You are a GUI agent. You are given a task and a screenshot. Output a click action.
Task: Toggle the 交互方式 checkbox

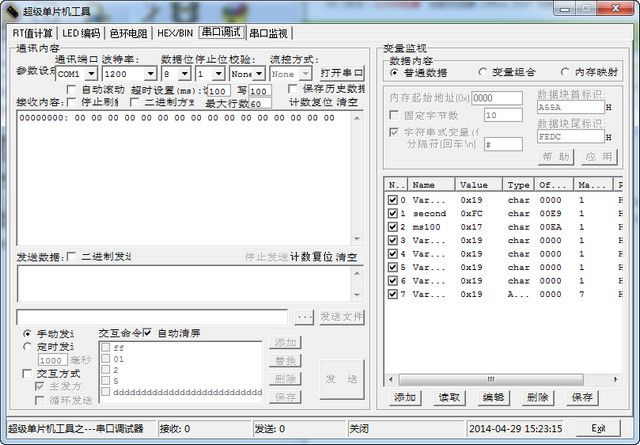27,373
